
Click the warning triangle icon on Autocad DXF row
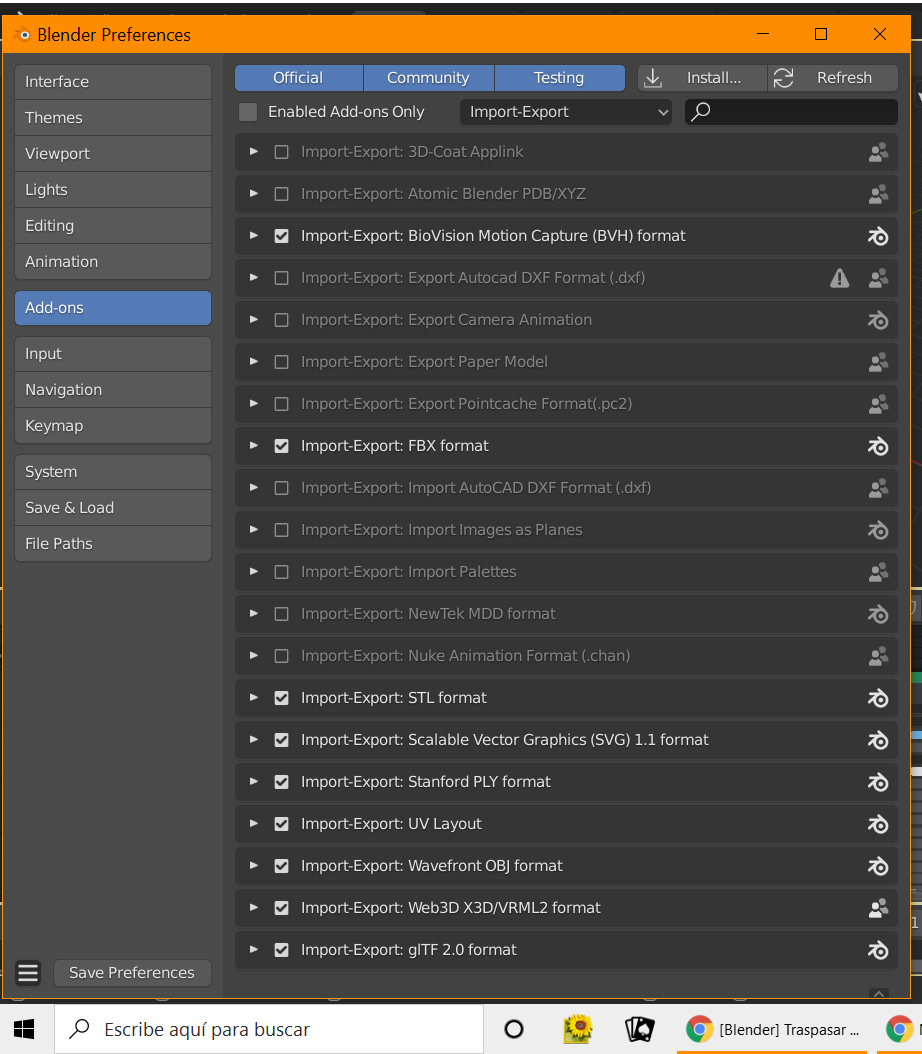click(x=840, y=278)
